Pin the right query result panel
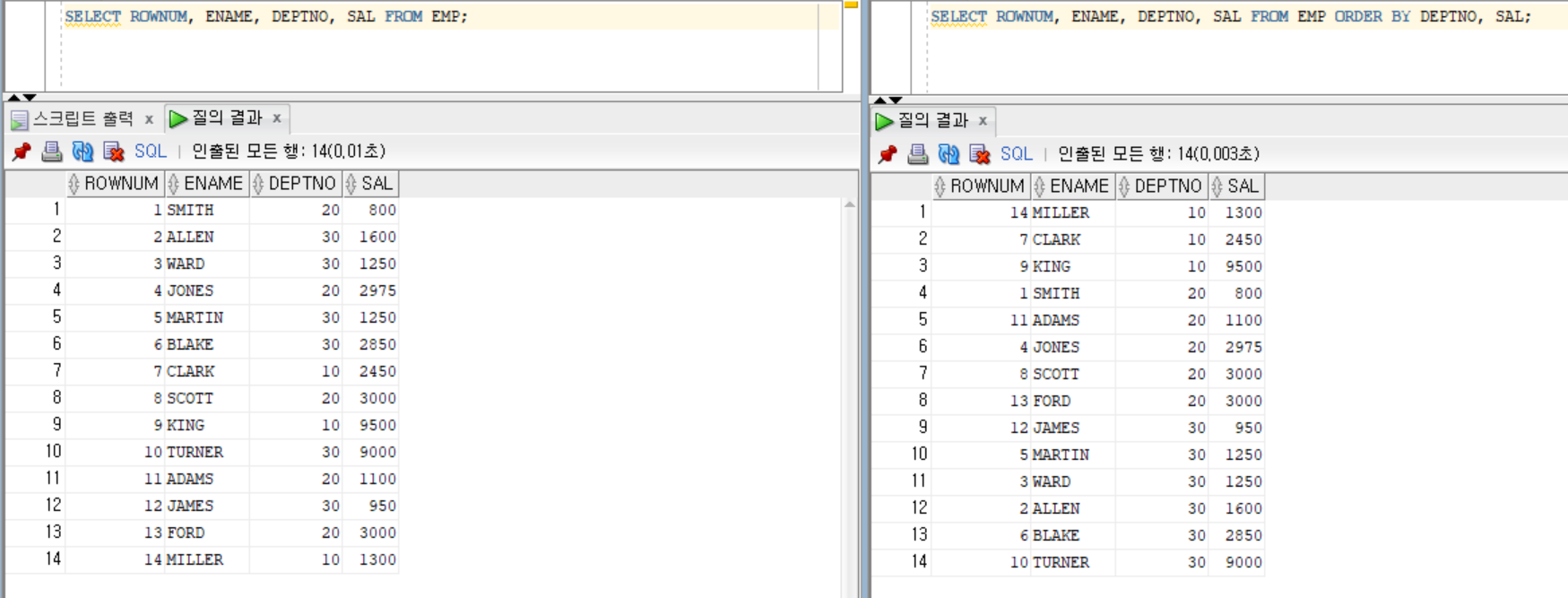The image size is (1568, 598). pyautogui.click(x=888, y=154)
